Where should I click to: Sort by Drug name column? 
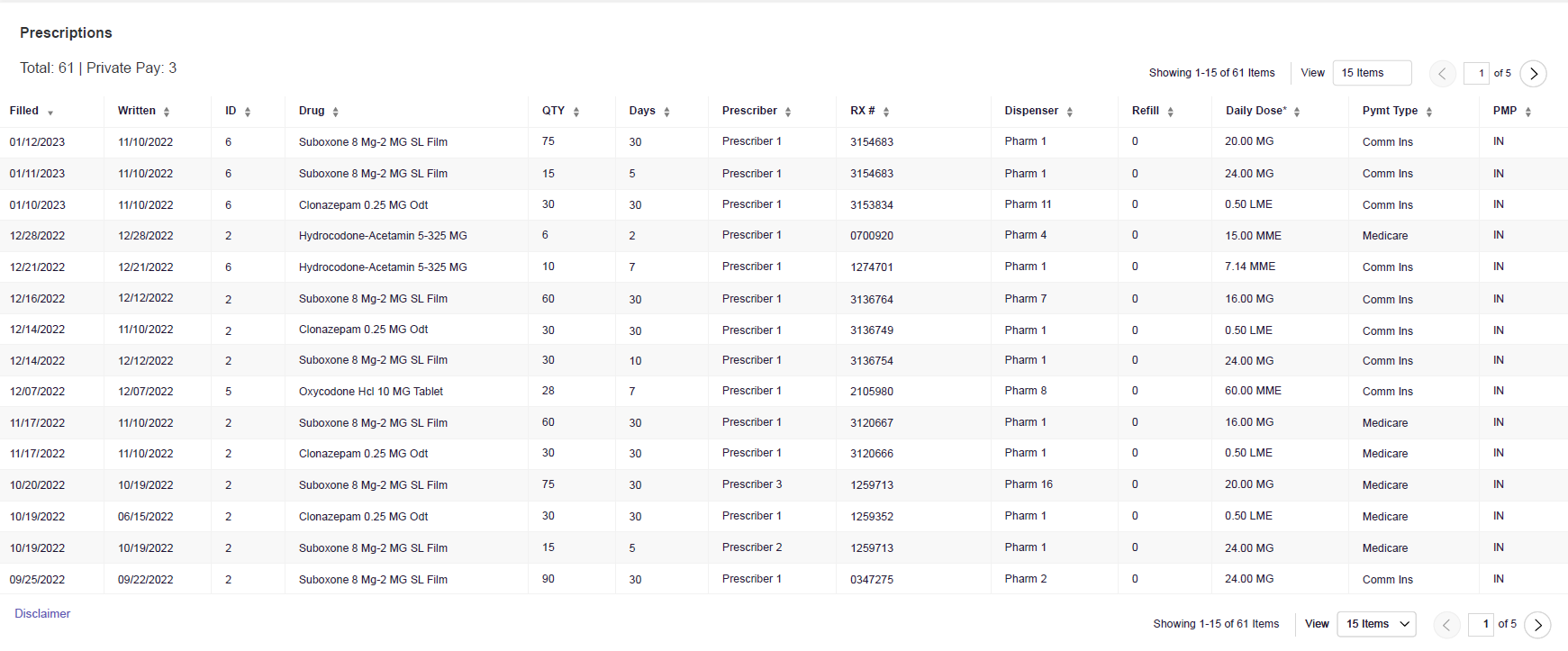pyautogui.click(x=335, y=112)
